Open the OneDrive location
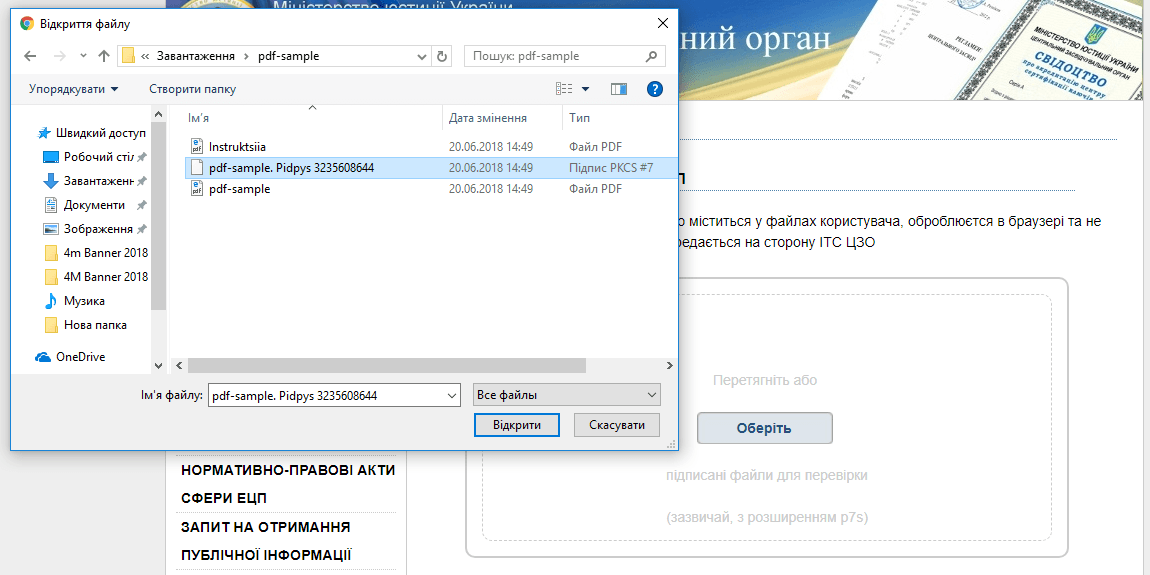 tap(80, 357)
